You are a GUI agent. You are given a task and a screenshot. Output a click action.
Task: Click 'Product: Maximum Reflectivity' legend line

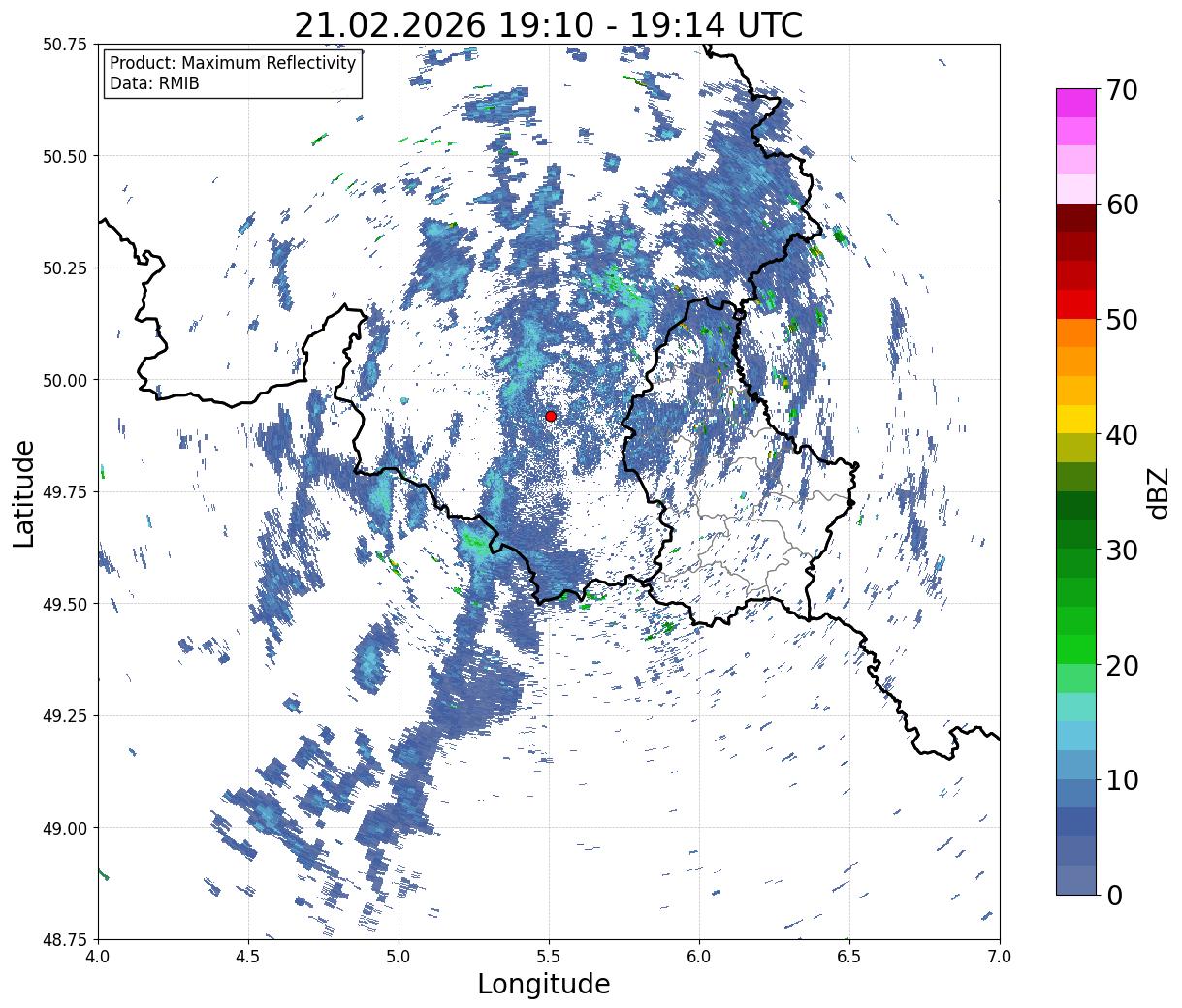click(x=233, y=63)
